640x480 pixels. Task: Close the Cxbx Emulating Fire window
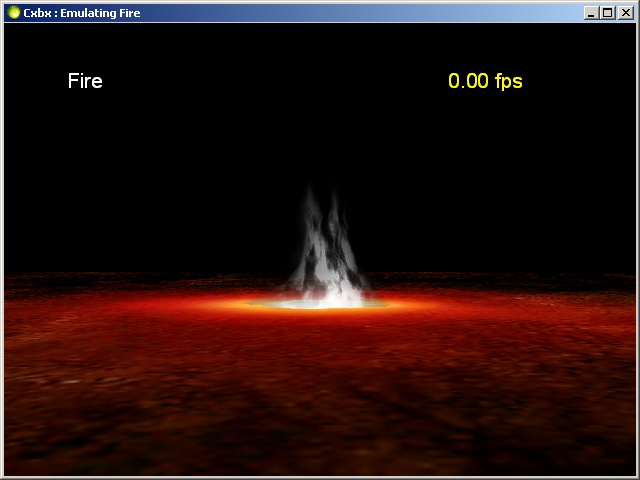click(x=625, y=13)
